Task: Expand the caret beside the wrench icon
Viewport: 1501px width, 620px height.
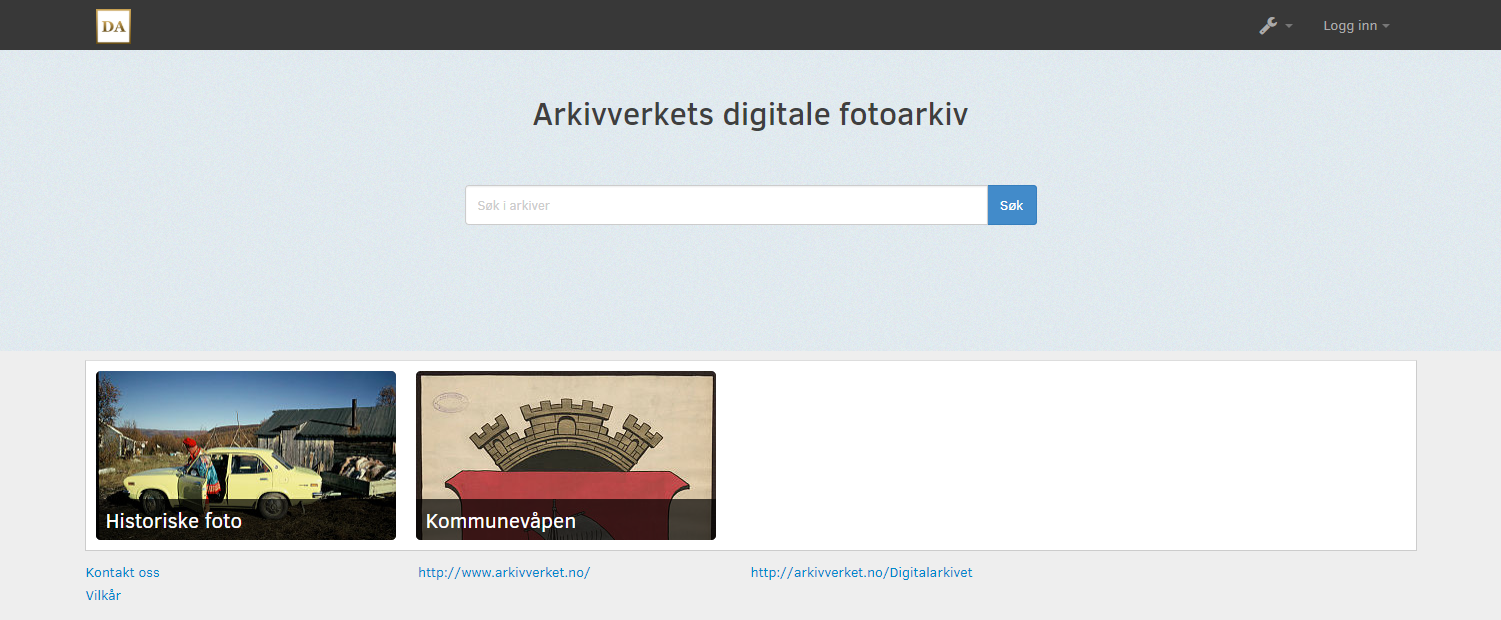Action: [1289, 26]
